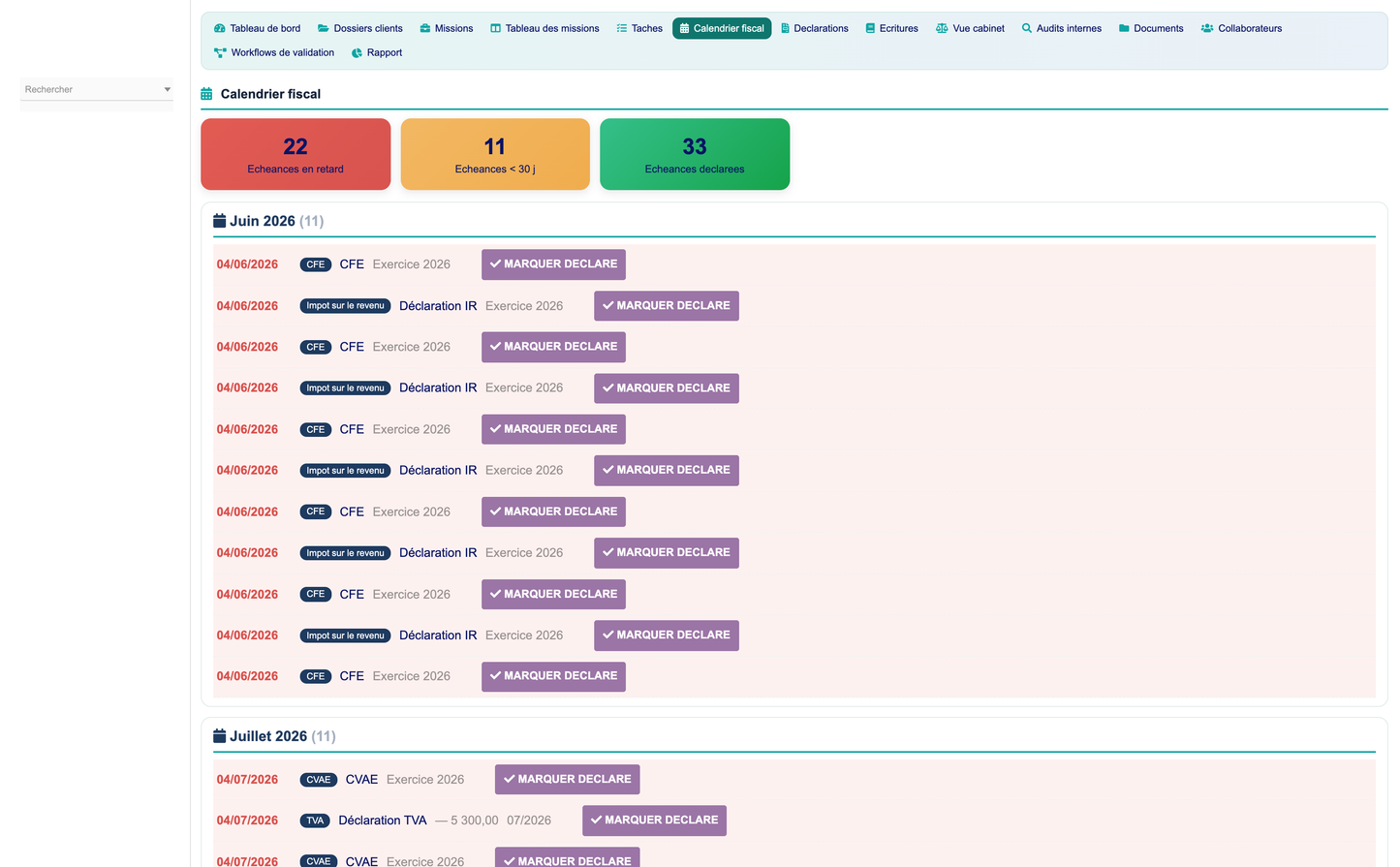1400x867 pixels.
Task: Click the Dossiers clients folder icon
Action: [x=324, y=29]
